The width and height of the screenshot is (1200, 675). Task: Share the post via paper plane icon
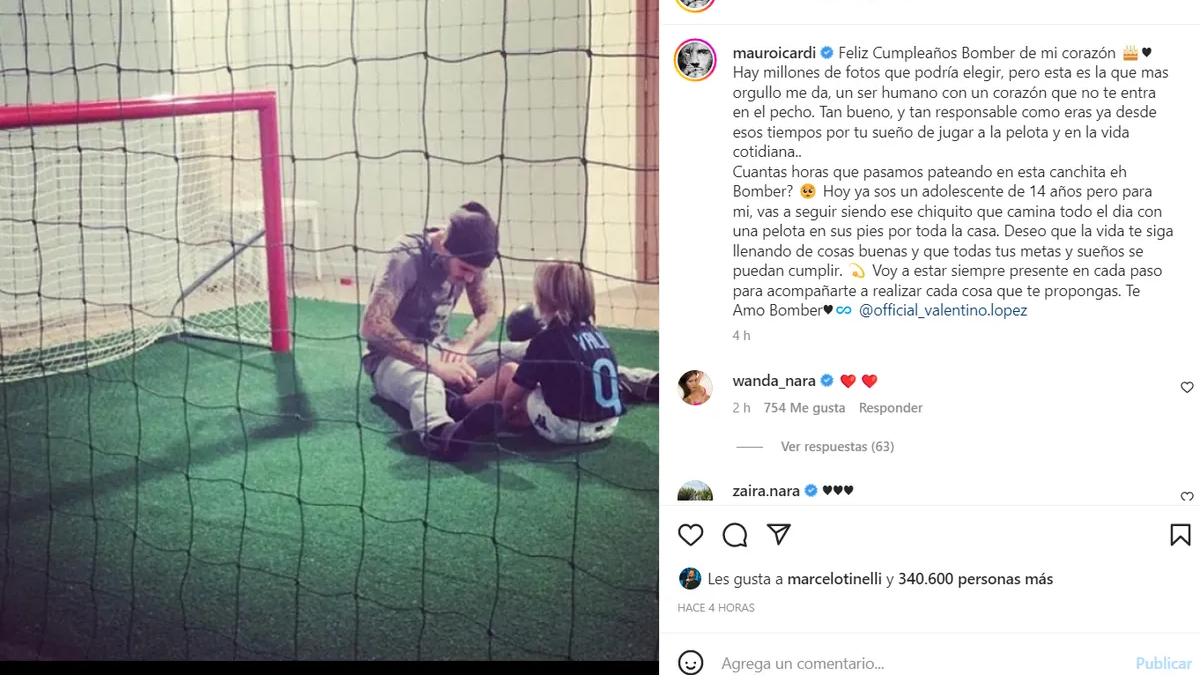[x=779, y=534]
